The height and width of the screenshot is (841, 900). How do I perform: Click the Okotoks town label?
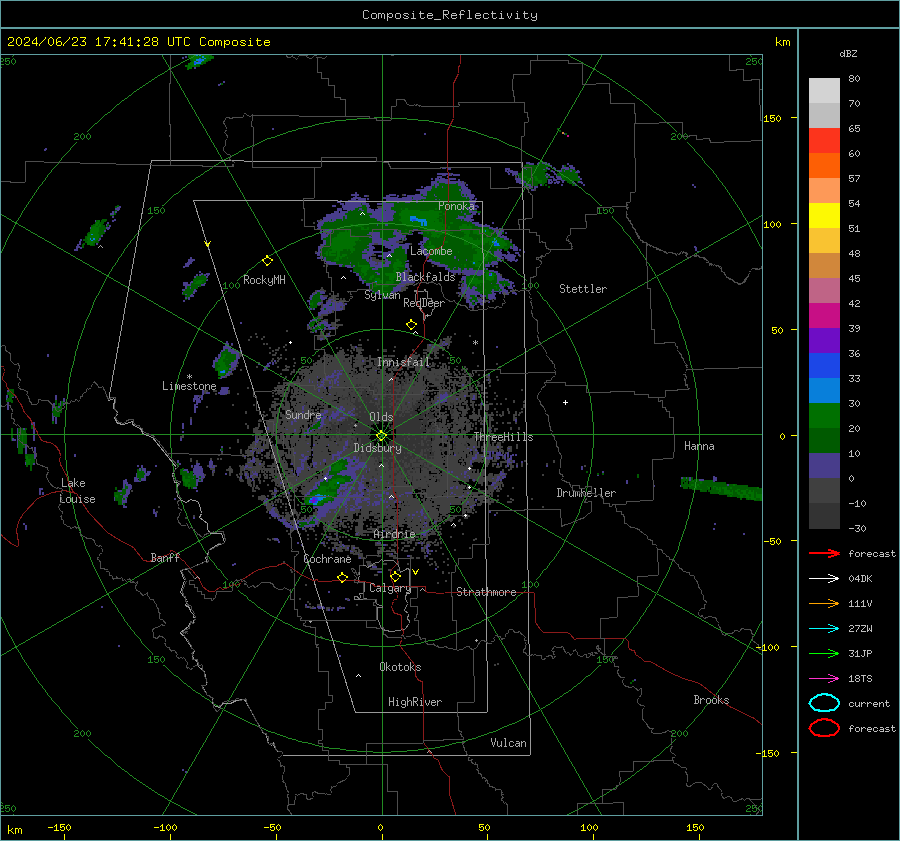tap(400, 667)
